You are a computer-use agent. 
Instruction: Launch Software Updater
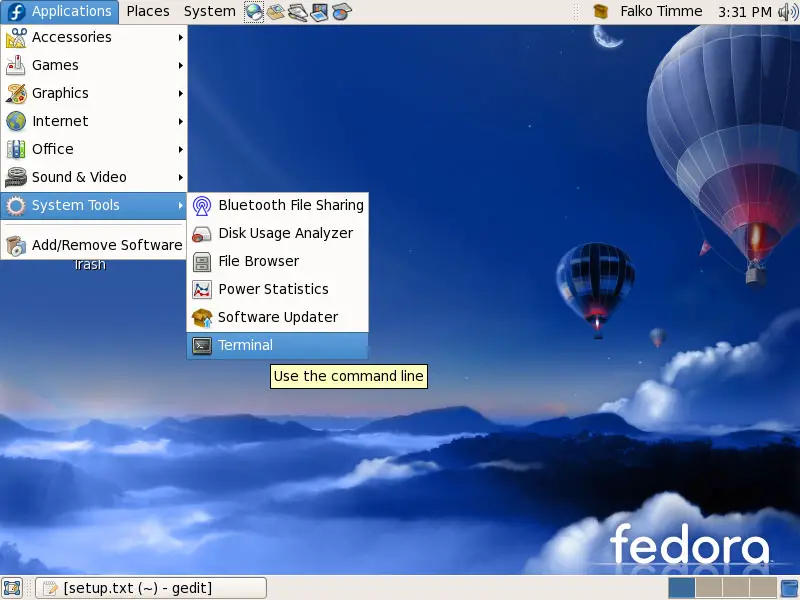pyautogui.click(x=278, y=318)
